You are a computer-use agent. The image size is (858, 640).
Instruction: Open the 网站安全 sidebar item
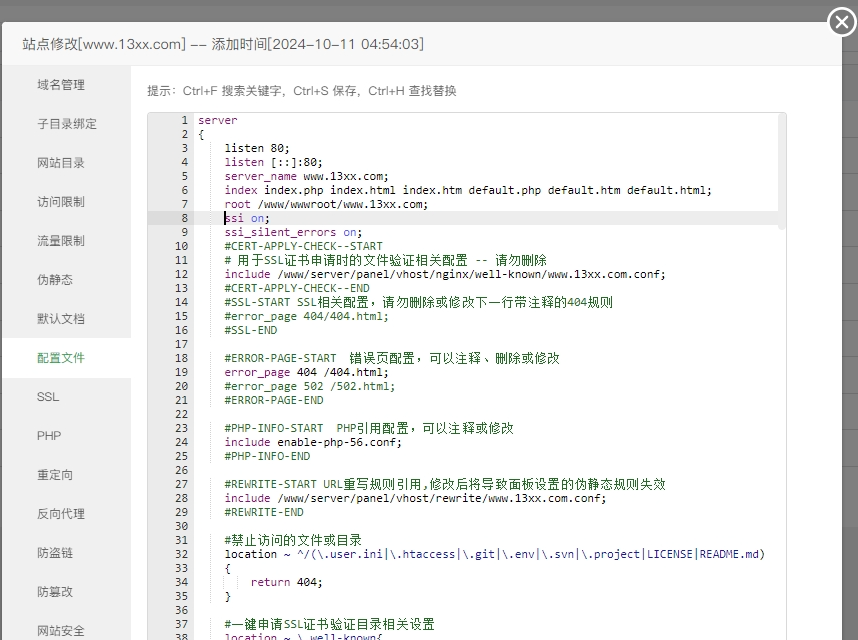tap(61, 630)
